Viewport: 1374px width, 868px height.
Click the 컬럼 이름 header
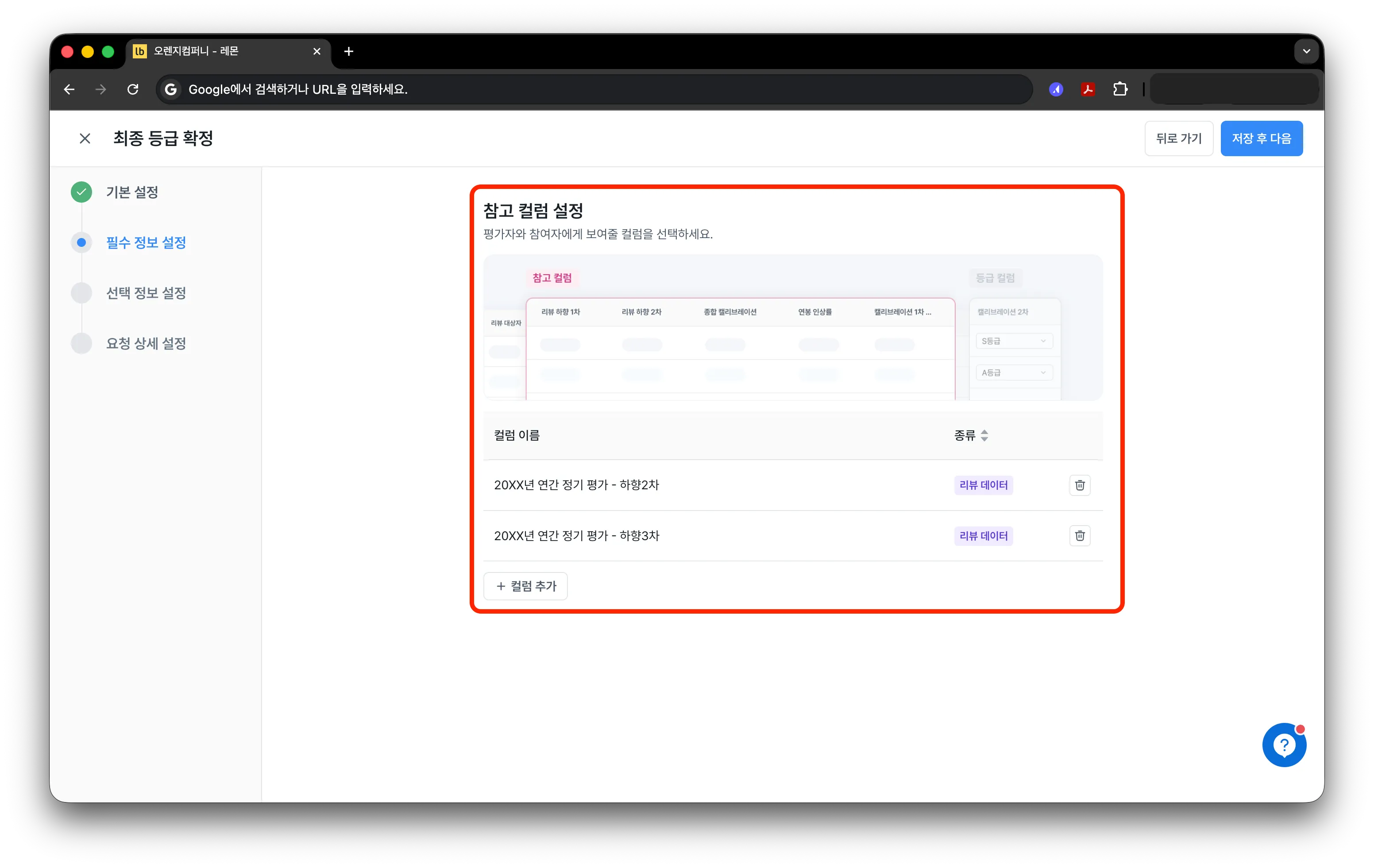[x=517, y=435]
